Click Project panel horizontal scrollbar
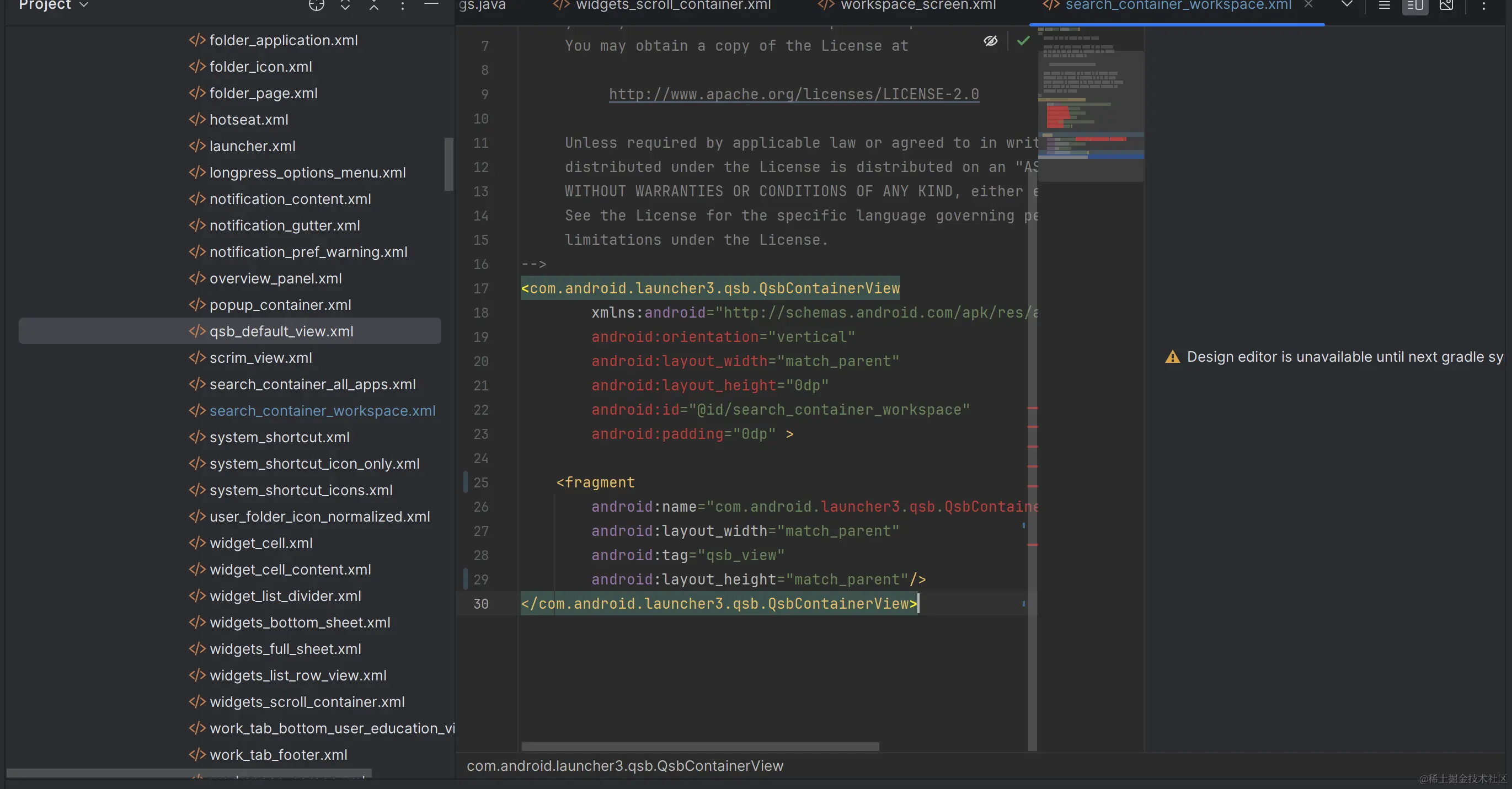Image resolution: width=1512 pixels, height=789 pixels. 189,773
